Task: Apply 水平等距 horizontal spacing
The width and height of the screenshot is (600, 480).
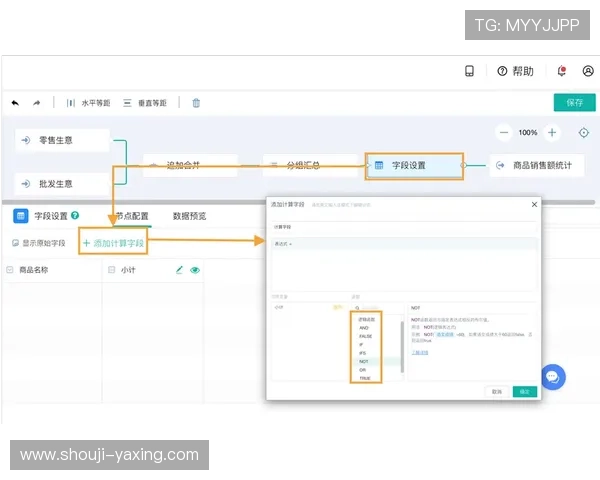Action: point(88,103)
